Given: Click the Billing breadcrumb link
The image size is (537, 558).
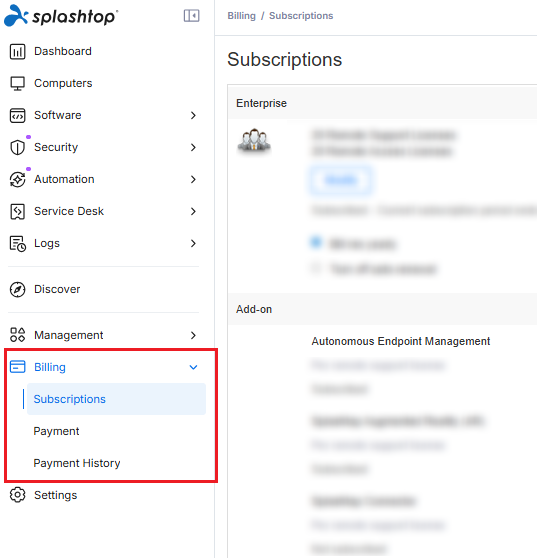Looking at the screenshot, I should [x=242, y=16].
